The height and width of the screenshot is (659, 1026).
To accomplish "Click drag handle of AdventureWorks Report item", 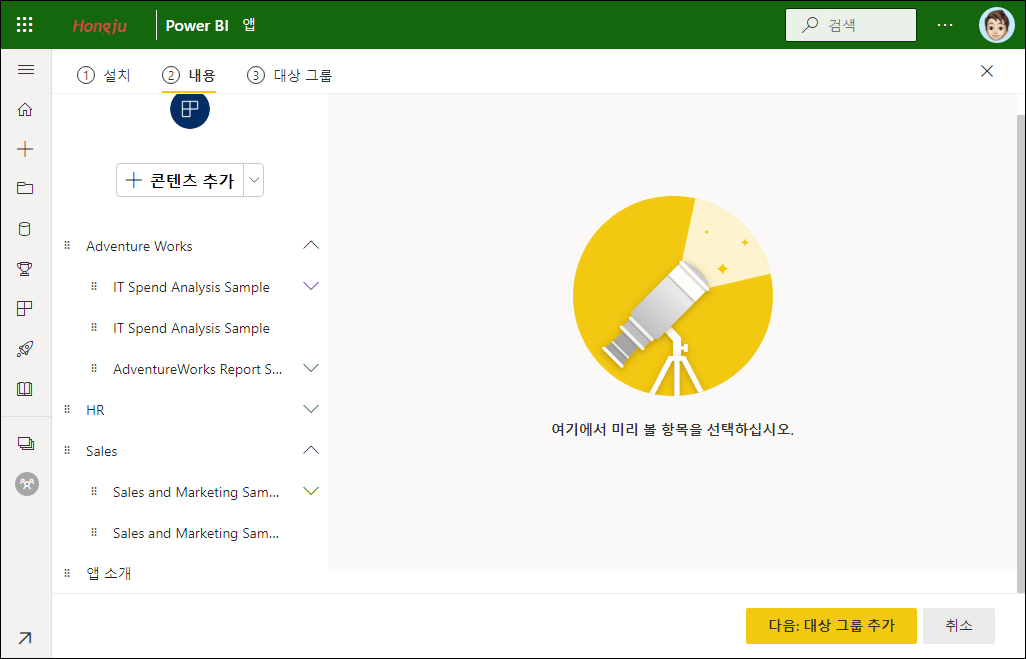I will 94,368.
